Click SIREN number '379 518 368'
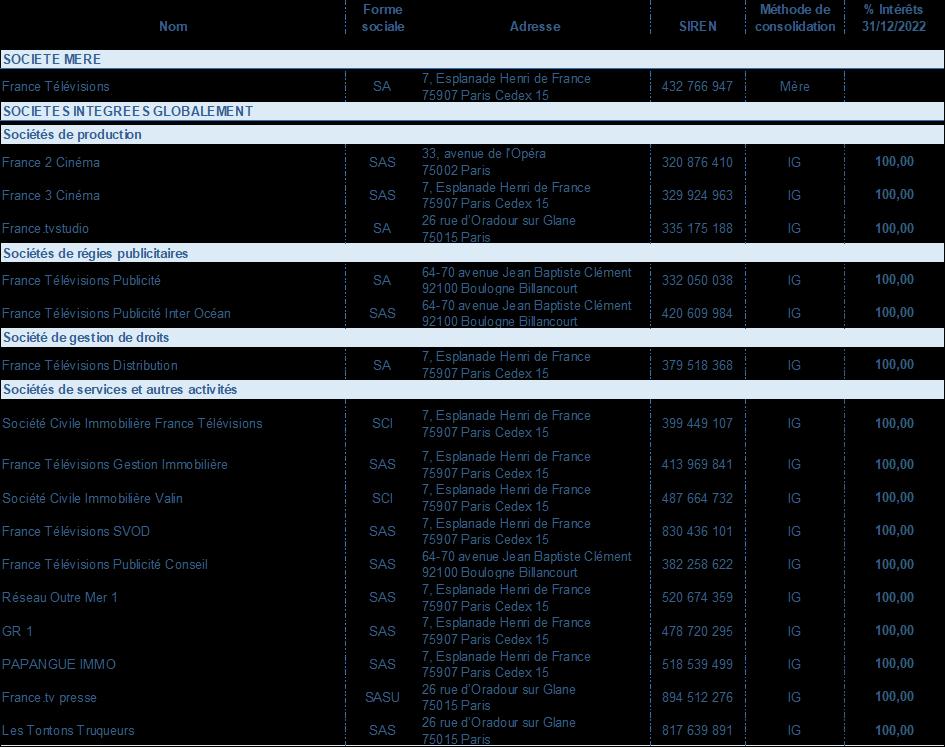Screen dimensions: 945x747 [x=697, y=366]
